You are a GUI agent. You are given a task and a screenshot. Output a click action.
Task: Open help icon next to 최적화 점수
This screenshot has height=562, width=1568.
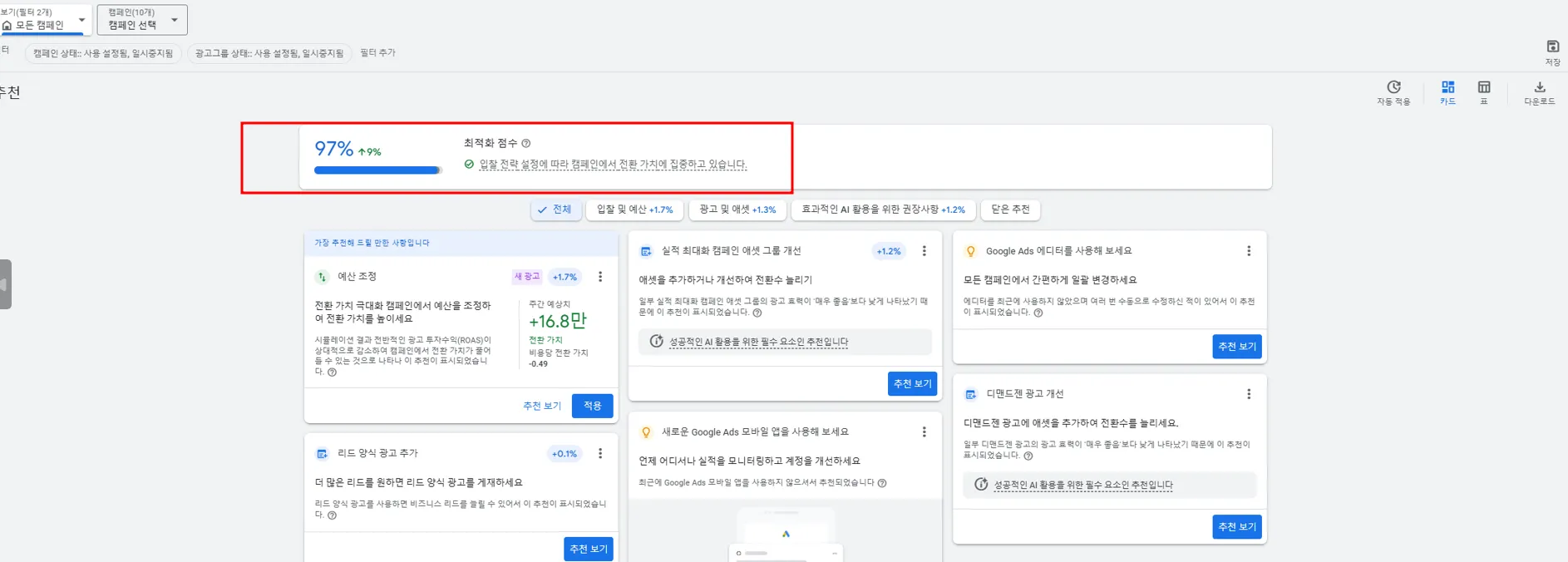click(526, 143)
